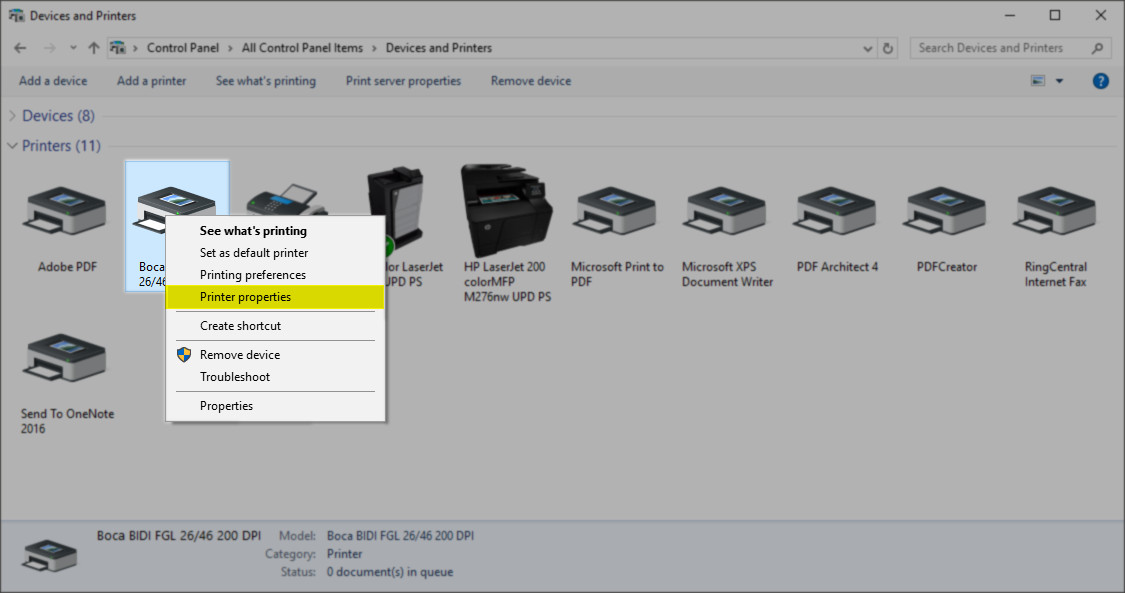Focus the Search Devices and Printers field
Viewport: 1125px width, 593px height.
tap(1010, 48)
